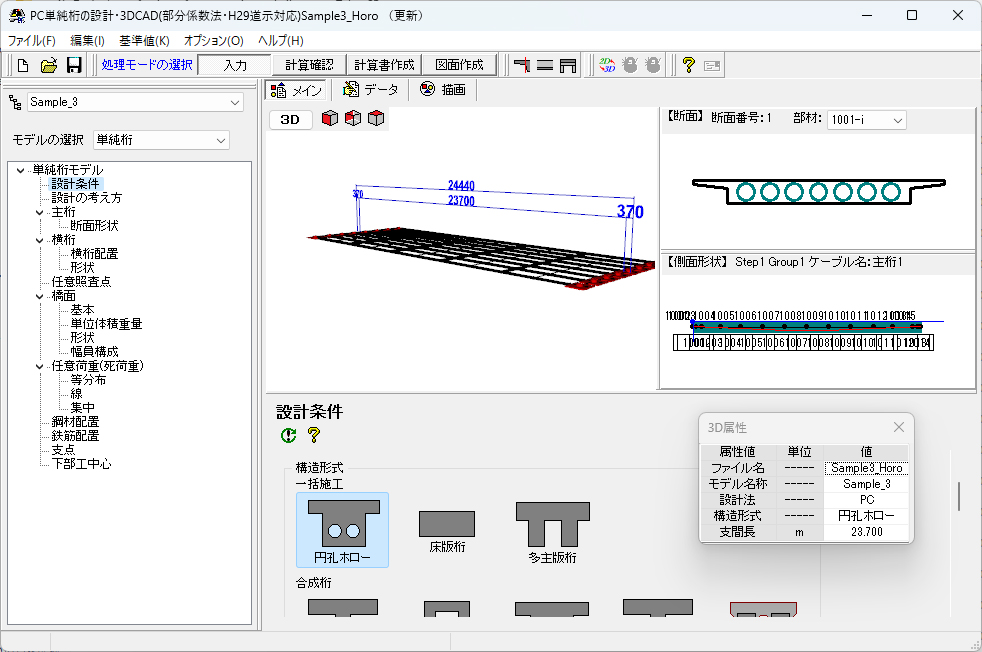Select the third cube view icon

(x=376, y=118)
